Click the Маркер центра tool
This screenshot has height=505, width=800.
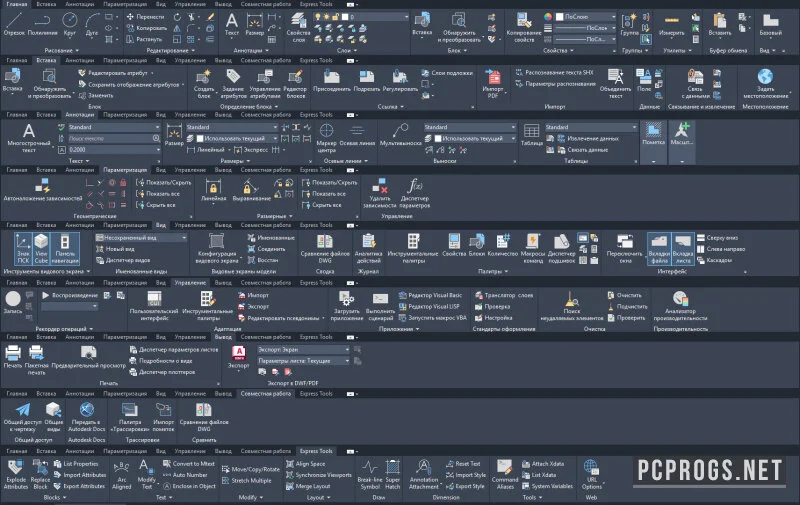coord(327,138)
